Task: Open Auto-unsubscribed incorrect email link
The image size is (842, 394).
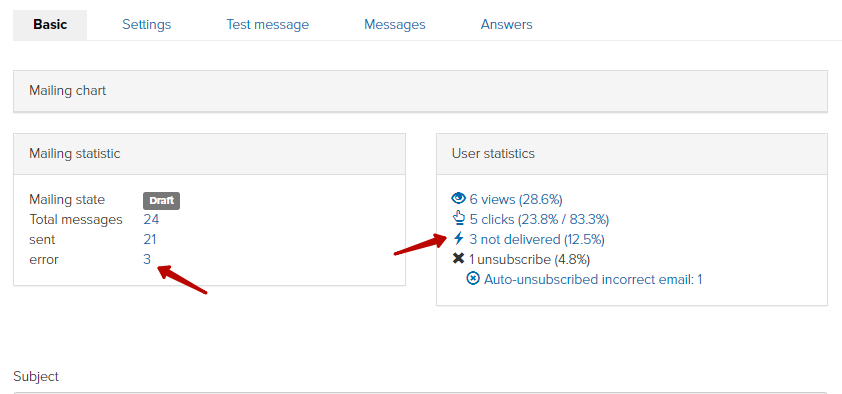Action: coord(593,280)
